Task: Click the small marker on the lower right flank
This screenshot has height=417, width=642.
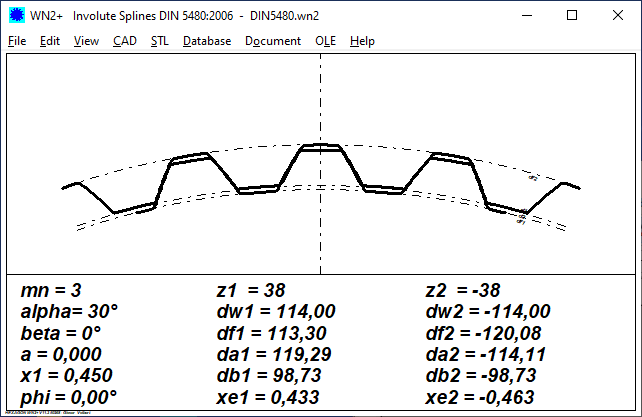Action: 521,215
